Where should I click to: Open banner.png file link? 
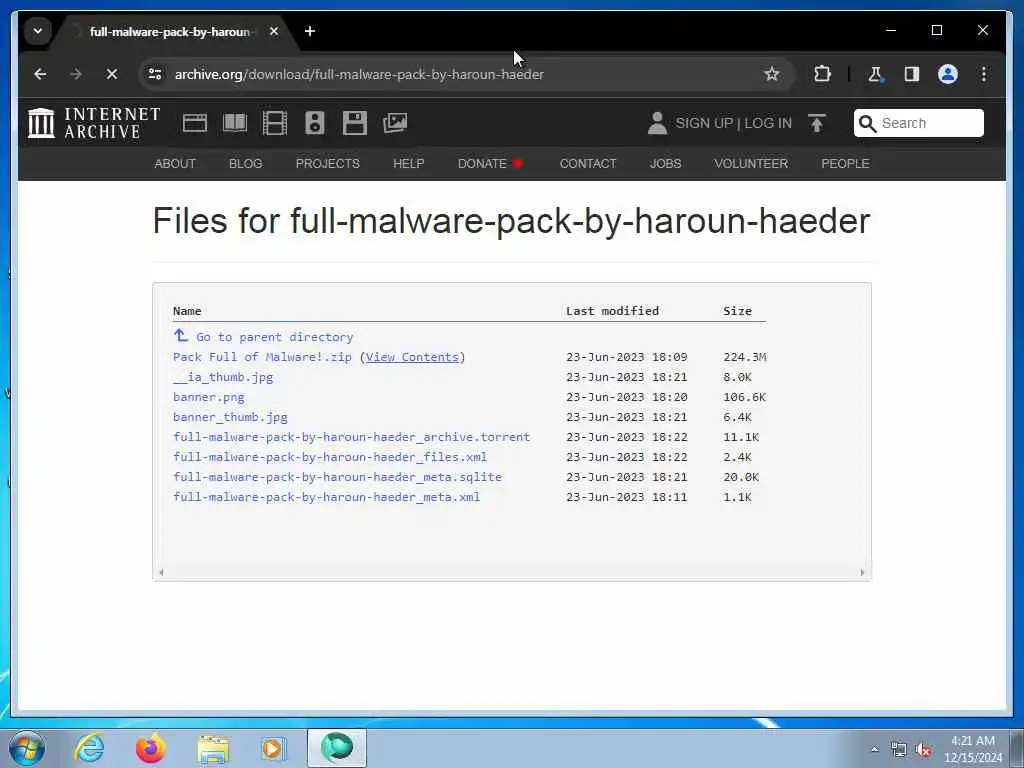209,397
